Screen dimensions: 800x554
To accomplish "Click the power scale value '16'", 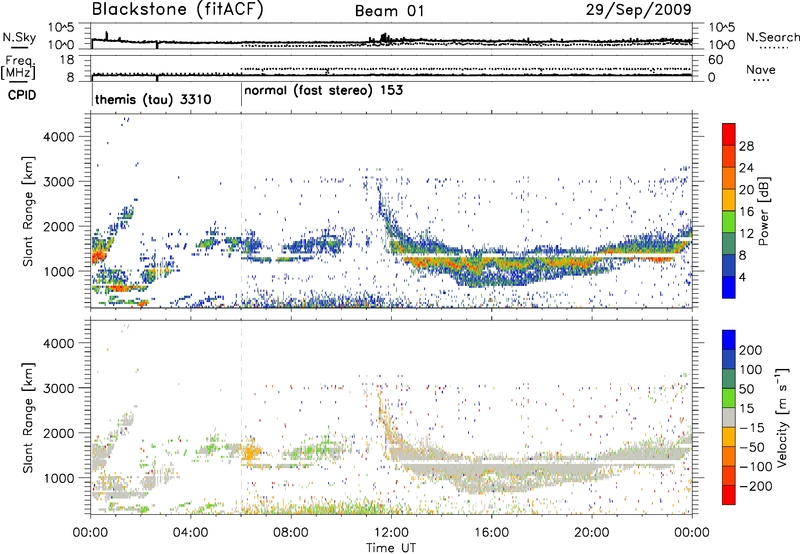I will tap(746, 212).
